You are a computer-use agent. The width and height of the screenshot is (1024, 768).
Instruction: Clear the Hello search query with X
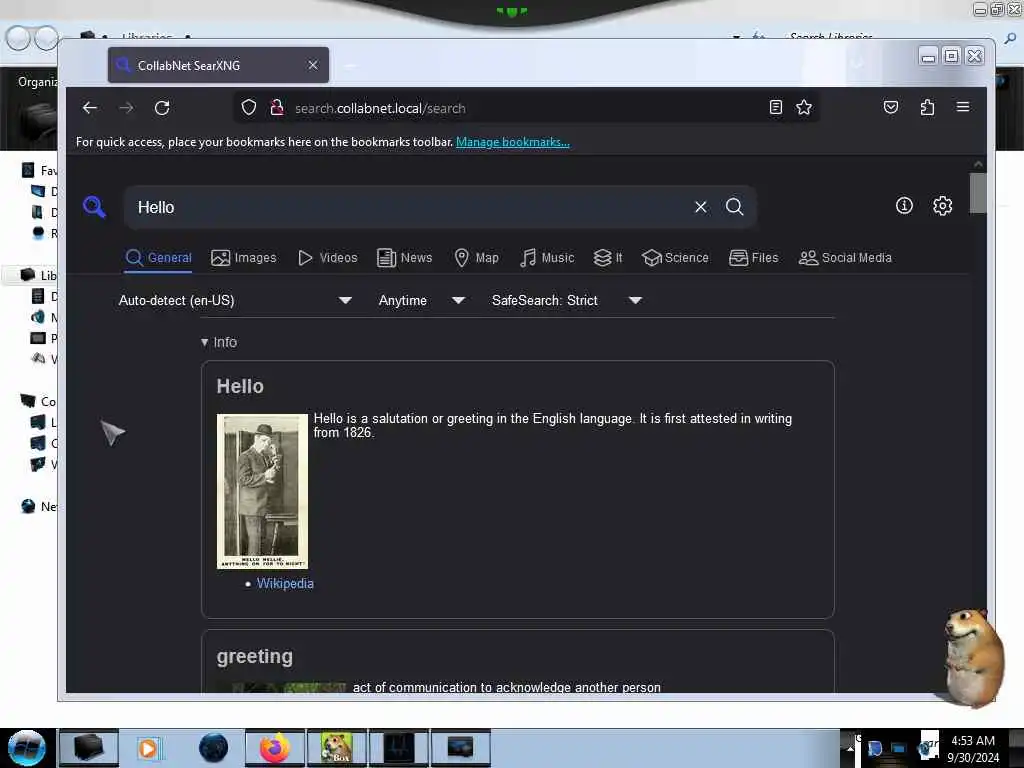[701, 207]
